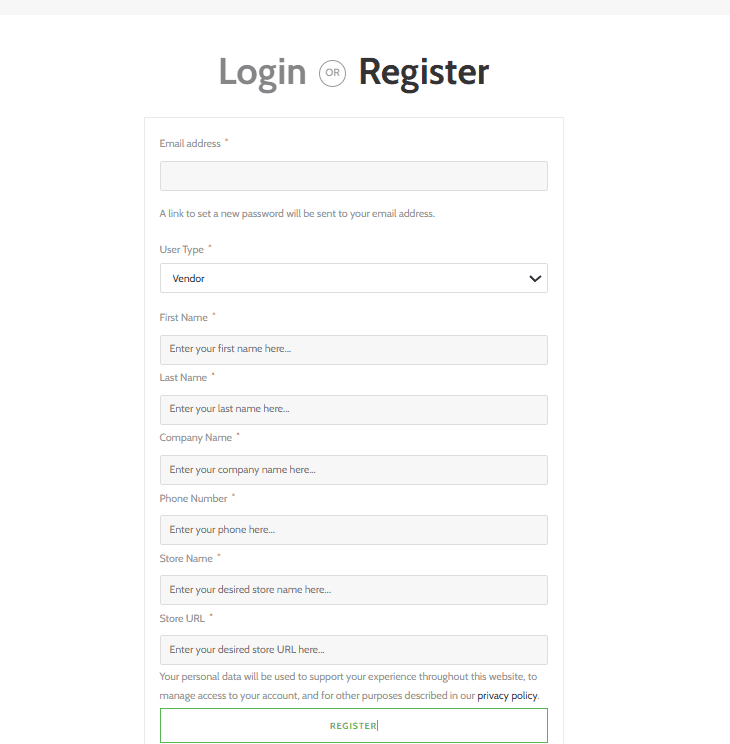Focus the company name input box

click(353, 469)
